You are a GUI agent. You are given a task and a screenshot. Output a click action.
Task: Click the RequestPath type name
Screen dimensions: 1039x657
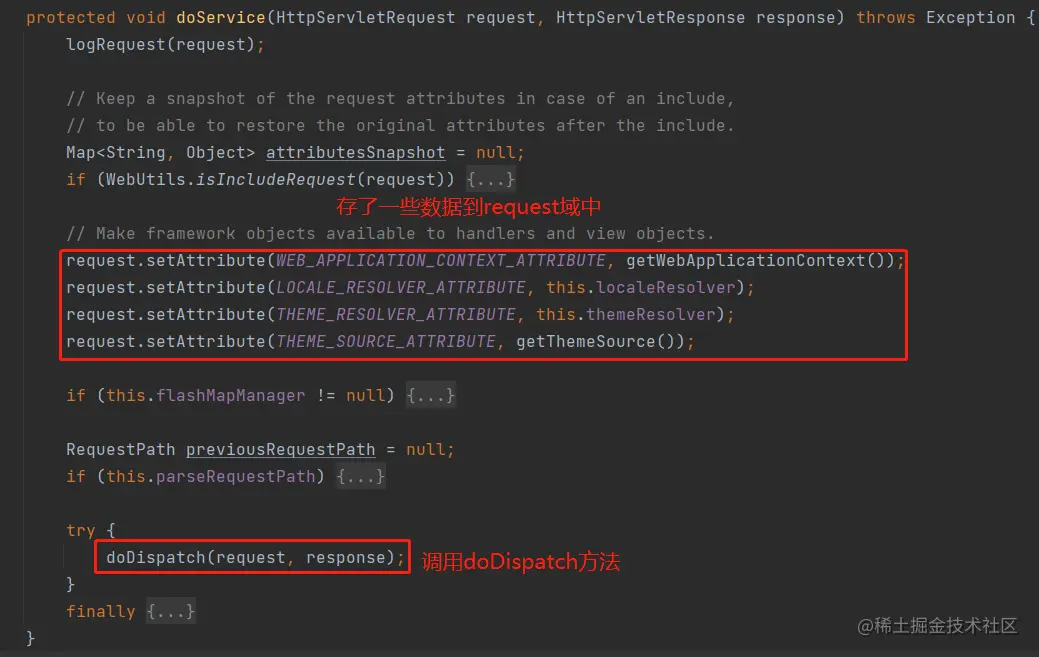(121, 450)
